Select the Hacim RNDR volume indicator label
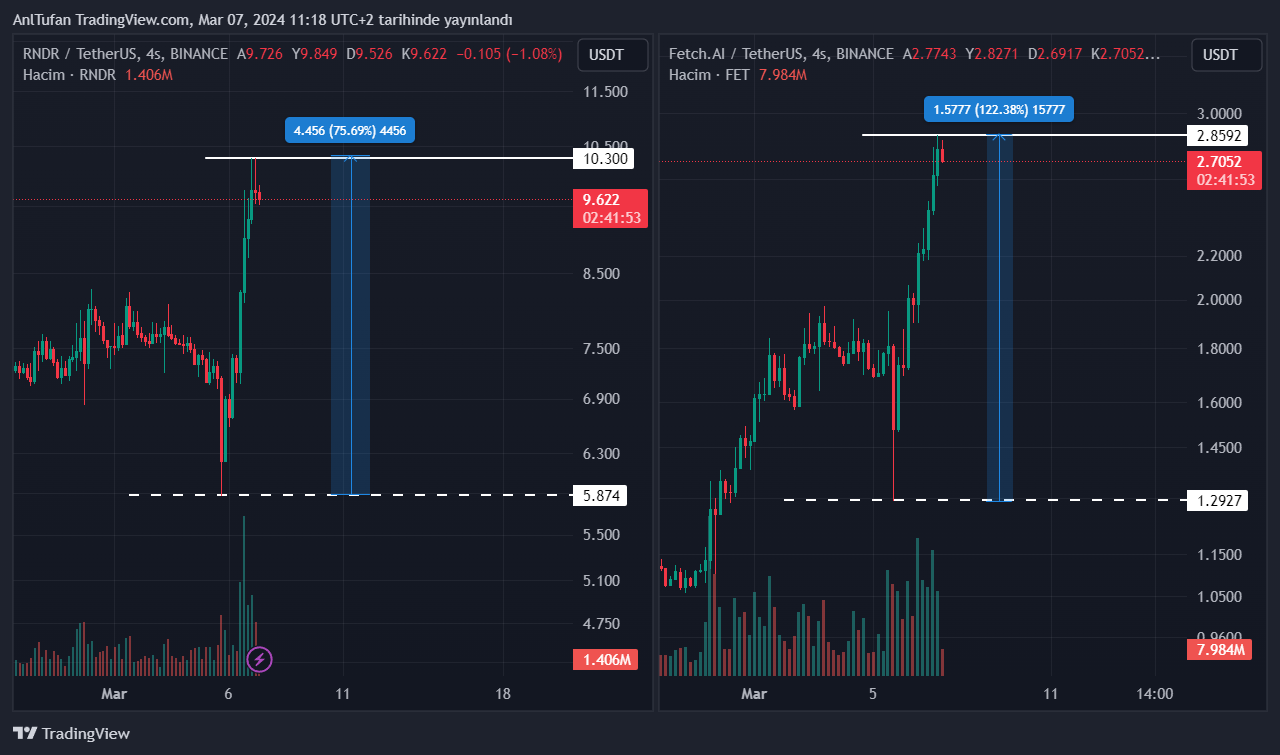 click(69, 75)
